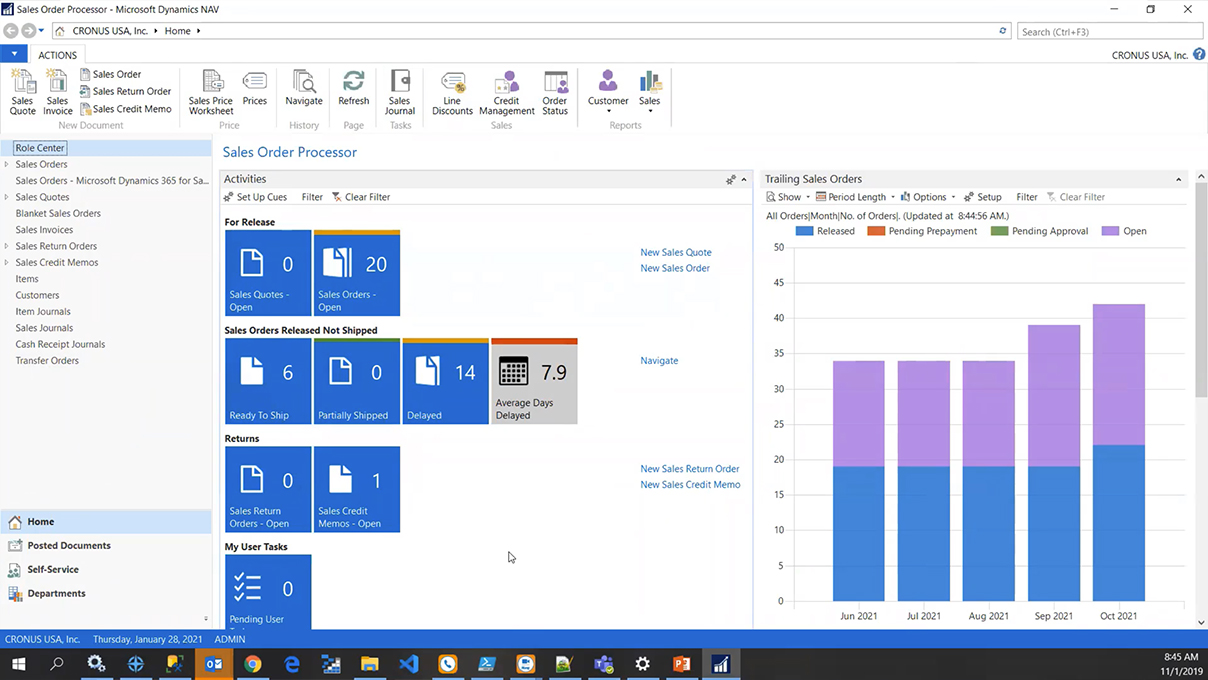Click Sales Order in New Document group
Screen dimensions: 1208x680
pyautogui.click(x=110, y=74)
